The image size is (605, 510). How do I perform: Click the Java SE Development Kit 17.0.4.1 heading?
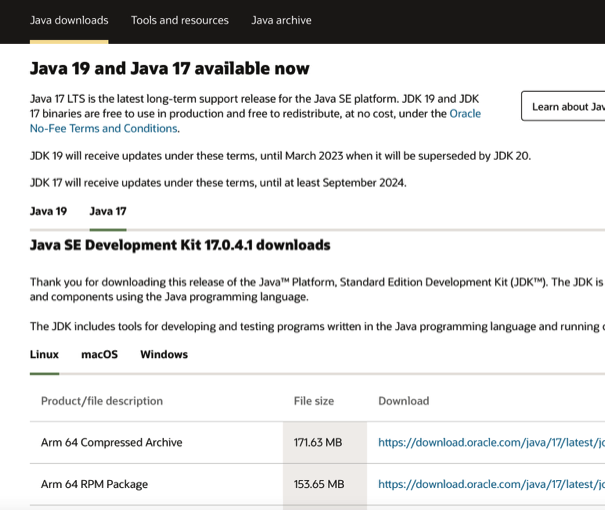click(x=180, y=245)
